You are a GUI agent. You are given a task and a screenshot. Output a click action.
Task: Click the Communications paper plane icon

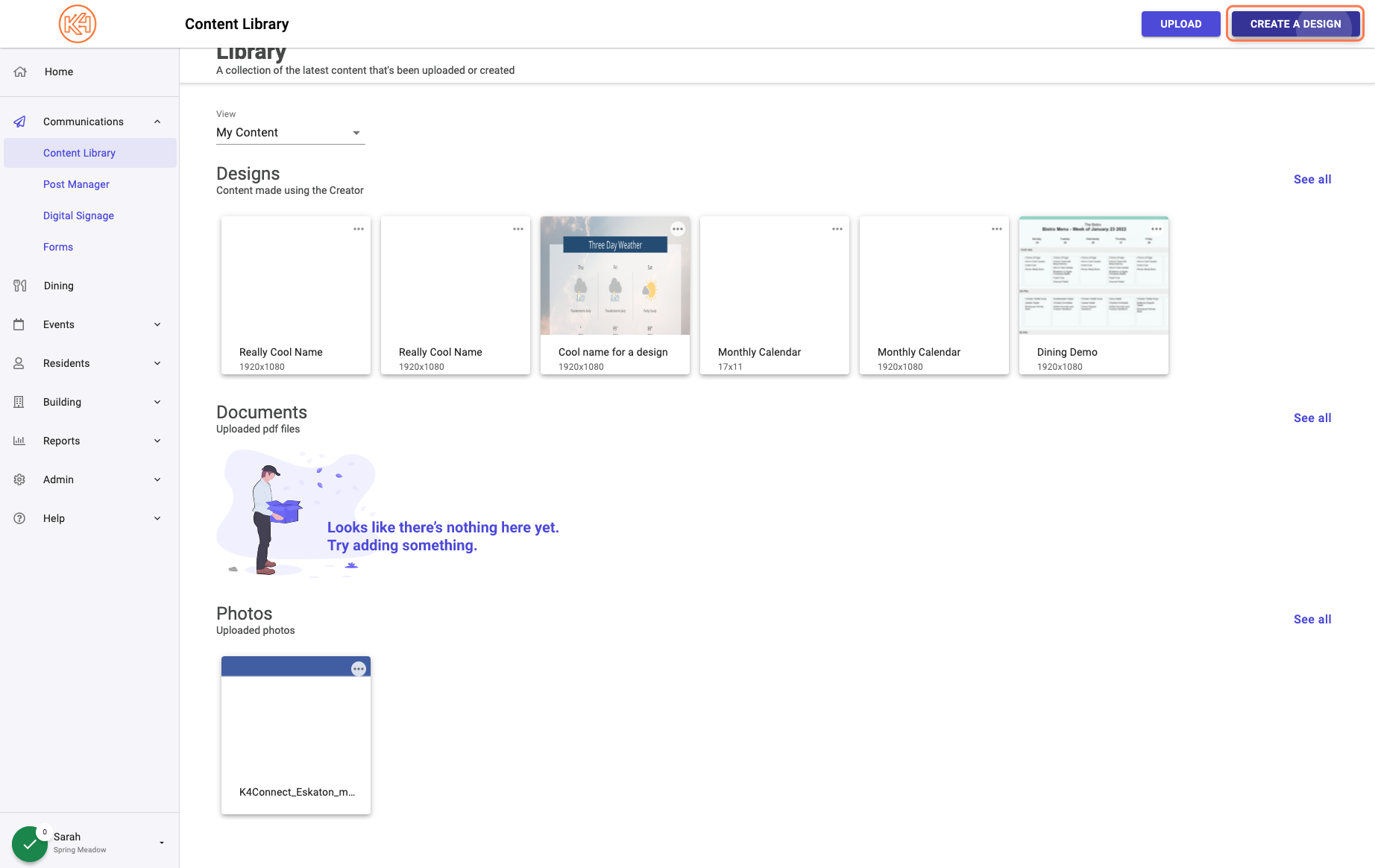(20, 122)
